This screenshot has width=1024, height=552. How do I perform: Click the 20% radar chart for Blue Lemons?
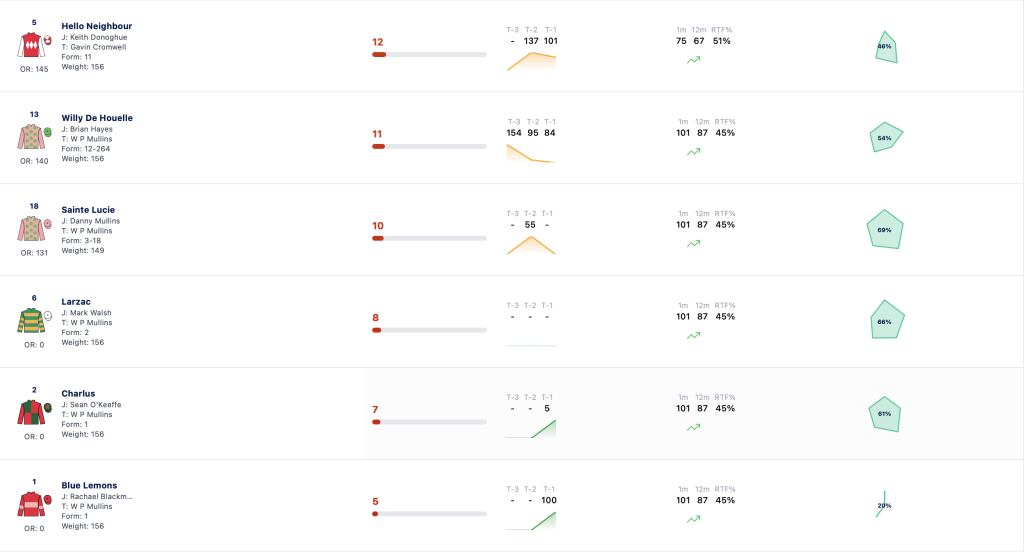coord(882,504)
